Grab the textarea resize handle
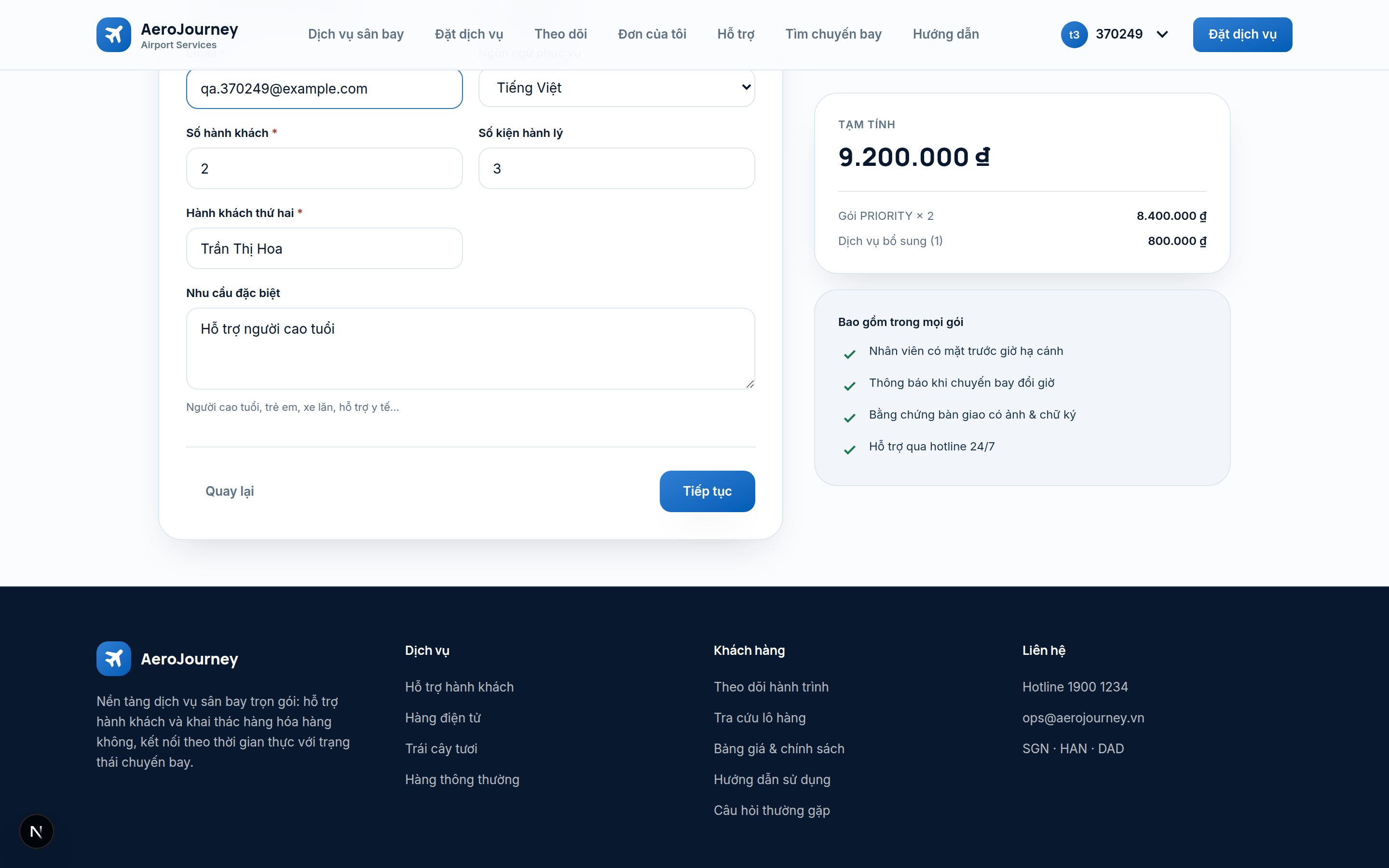The height and width of the screenshot is (868, 1389). (749, 384)
